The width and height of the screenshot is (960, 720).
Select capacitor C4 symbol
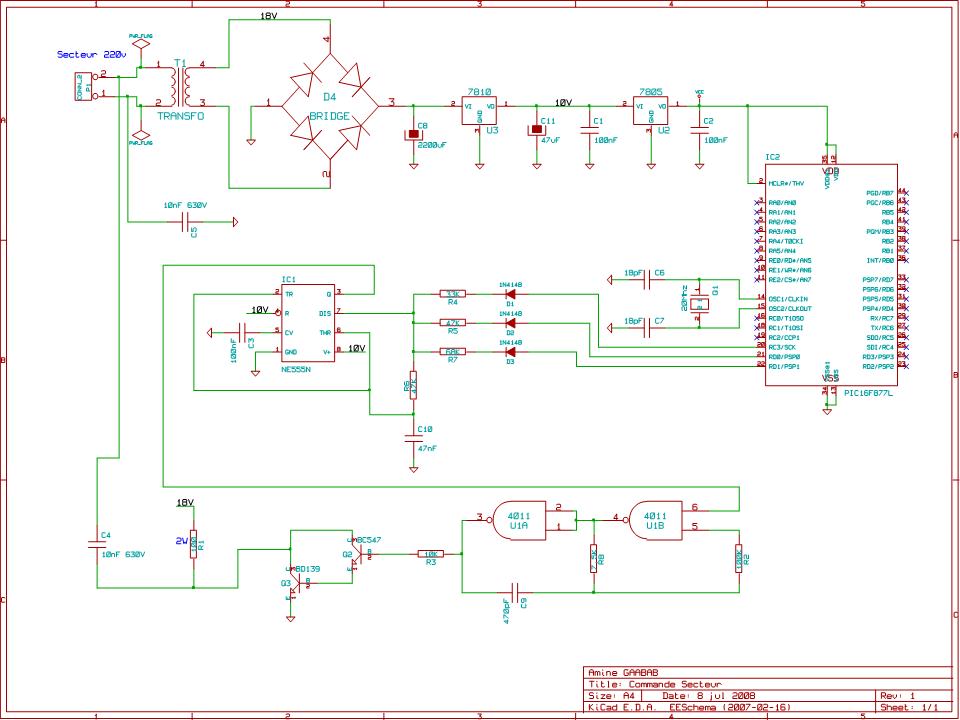97,544
